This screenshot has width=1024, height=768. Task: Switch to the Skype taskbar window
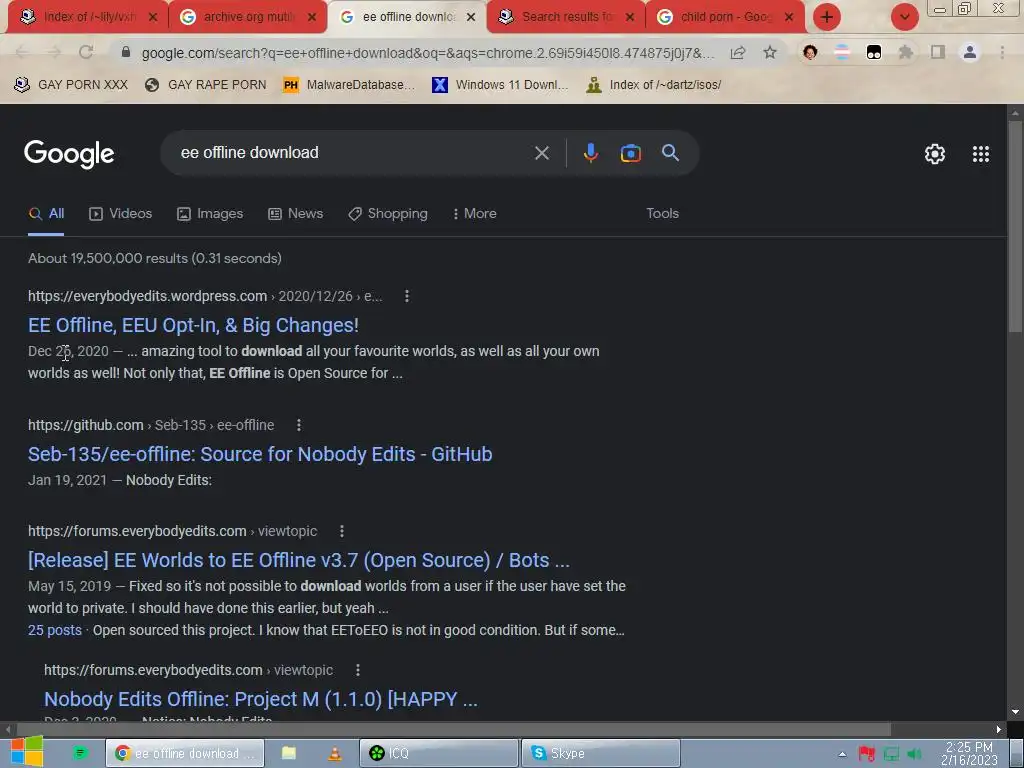(x=600, y=753)
